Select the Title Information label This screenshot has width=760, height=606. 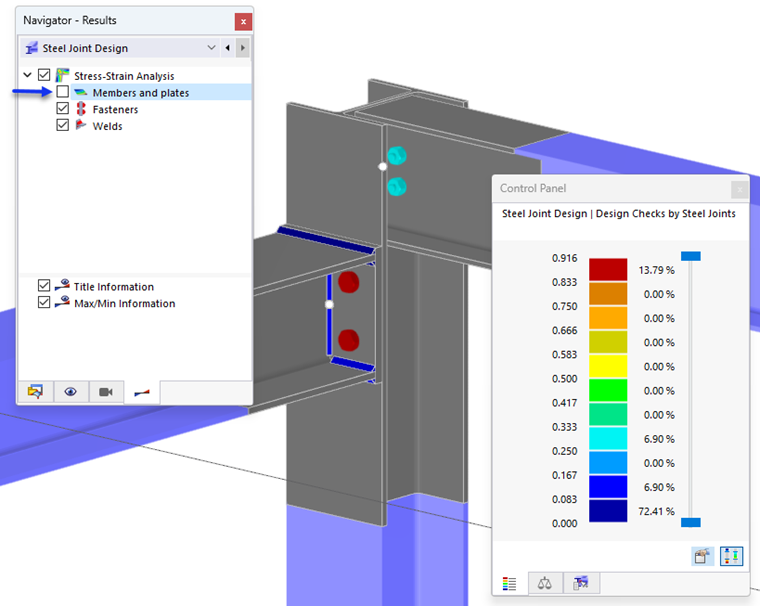coord(114,287)
